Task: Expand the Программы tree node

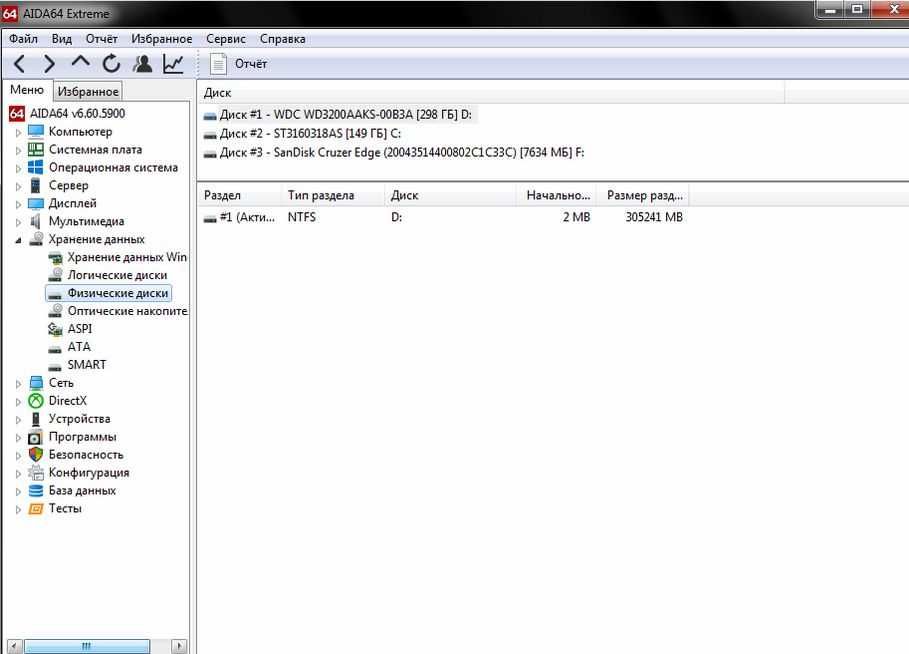Action: [18, 438]
